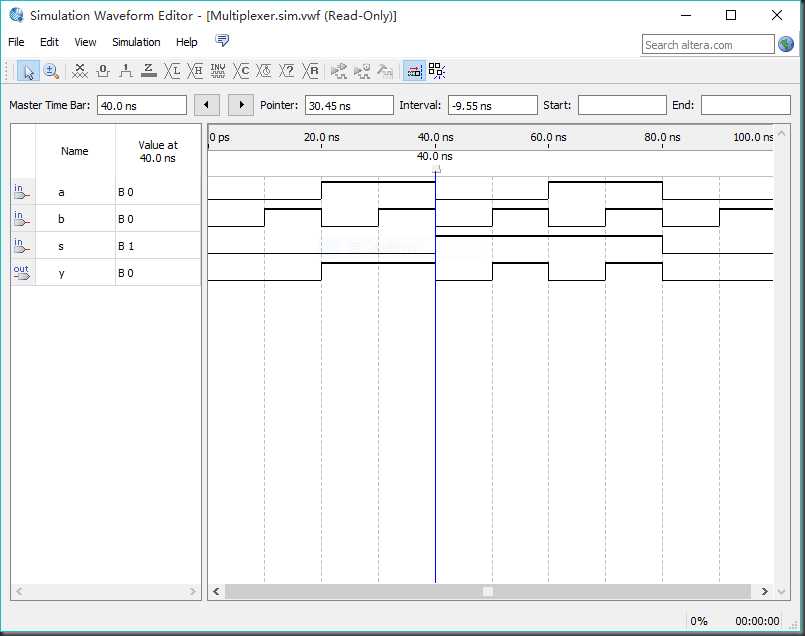Click the input pin icon of a
Image resolution: width=805 pixels, height=636 pixels.
point(21,191)
